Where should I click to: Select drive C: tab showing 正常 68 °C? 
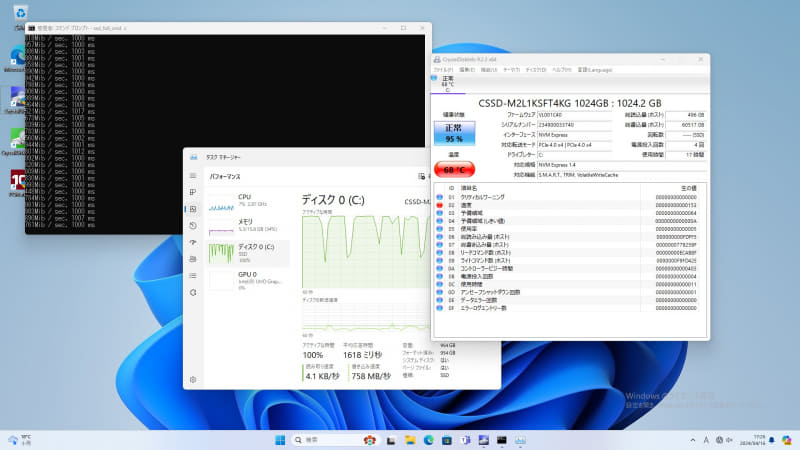point(448,84)
